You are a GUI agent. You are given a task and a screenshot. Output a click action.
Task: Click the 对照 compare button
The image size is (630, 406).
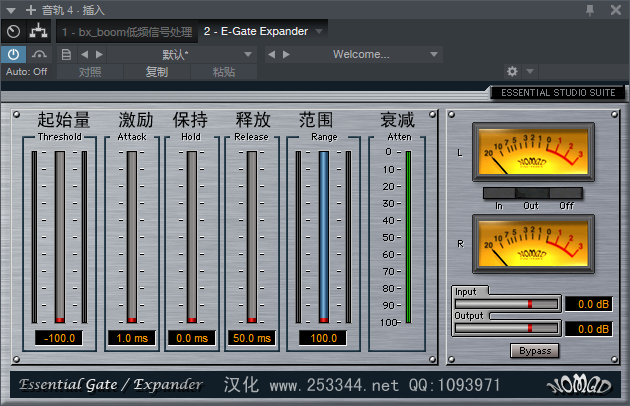pos(90,72)
